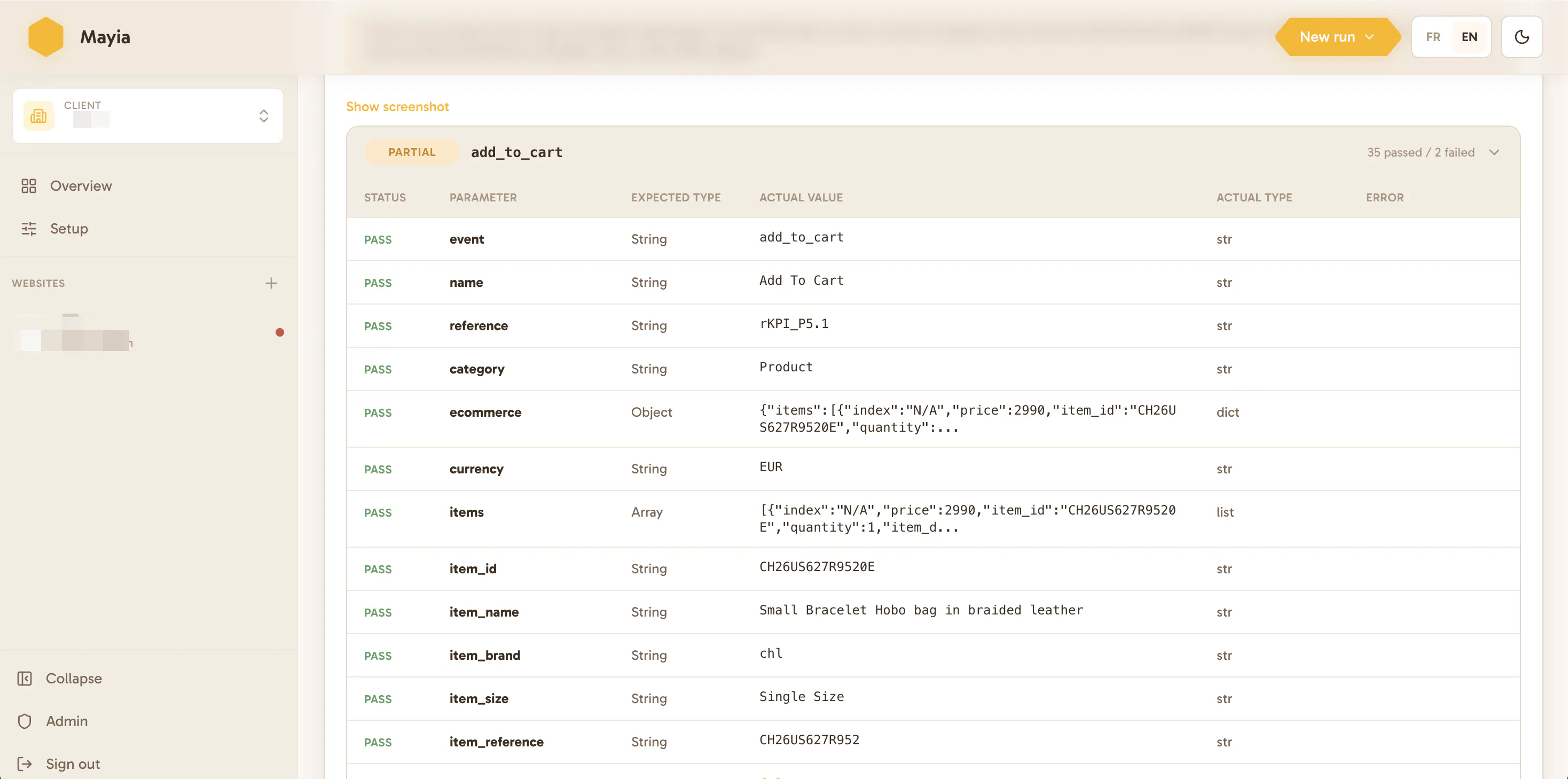The width and height of the screenshot is (1568, 779).
Task: Click the value Single Size
Action: 801,696
